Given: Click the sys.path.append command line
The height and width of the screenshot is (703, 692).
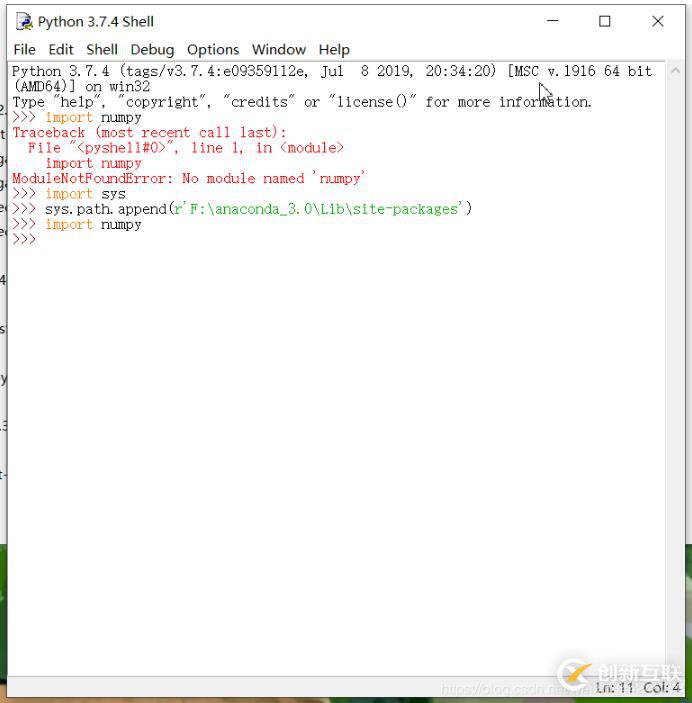Looking at the screenshot, I should click(242, 209).
